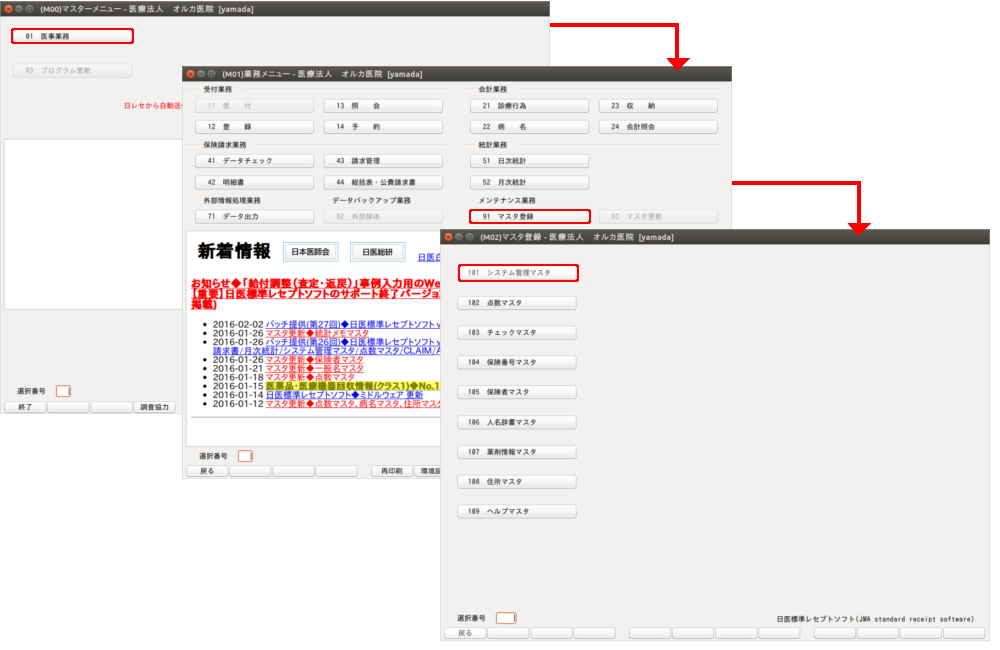
Task: Open 日医標準レセプトソフト◆ミドルウェア更新 link
Action: (x=344, y=395)
